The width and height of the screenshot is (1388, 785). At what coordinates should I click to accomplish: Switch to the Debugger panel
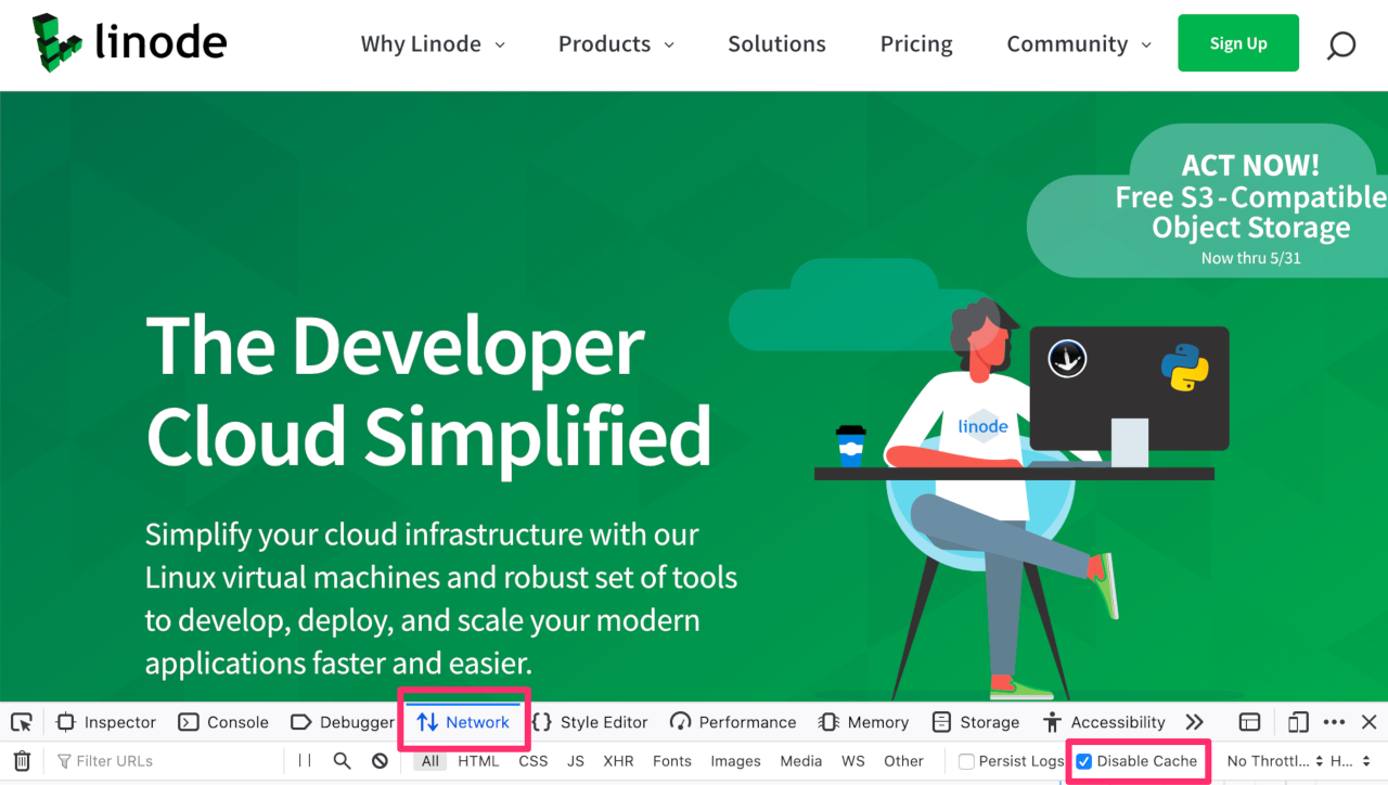341,722
